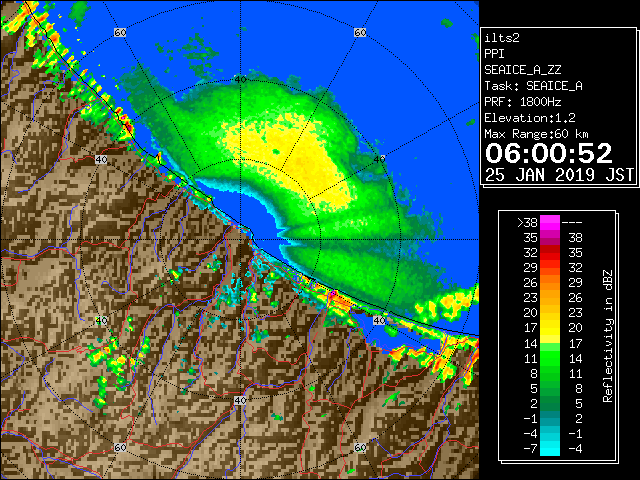Image resolution: width=640 pixels, height=480 pixels.
Task: Click the radar center where the crosshair lines meet
Action: [x=240, y=240]
